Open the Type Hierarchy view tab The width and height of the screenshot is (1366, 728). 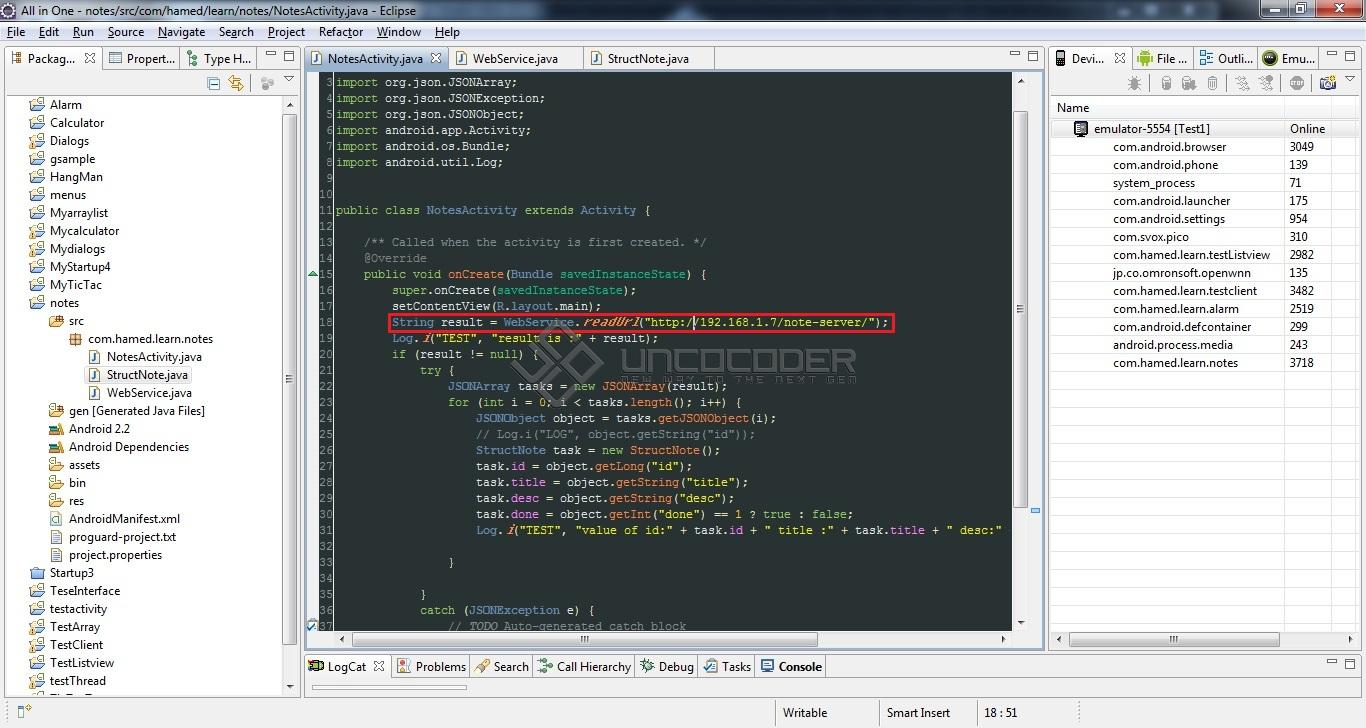(x=219, y=58)
